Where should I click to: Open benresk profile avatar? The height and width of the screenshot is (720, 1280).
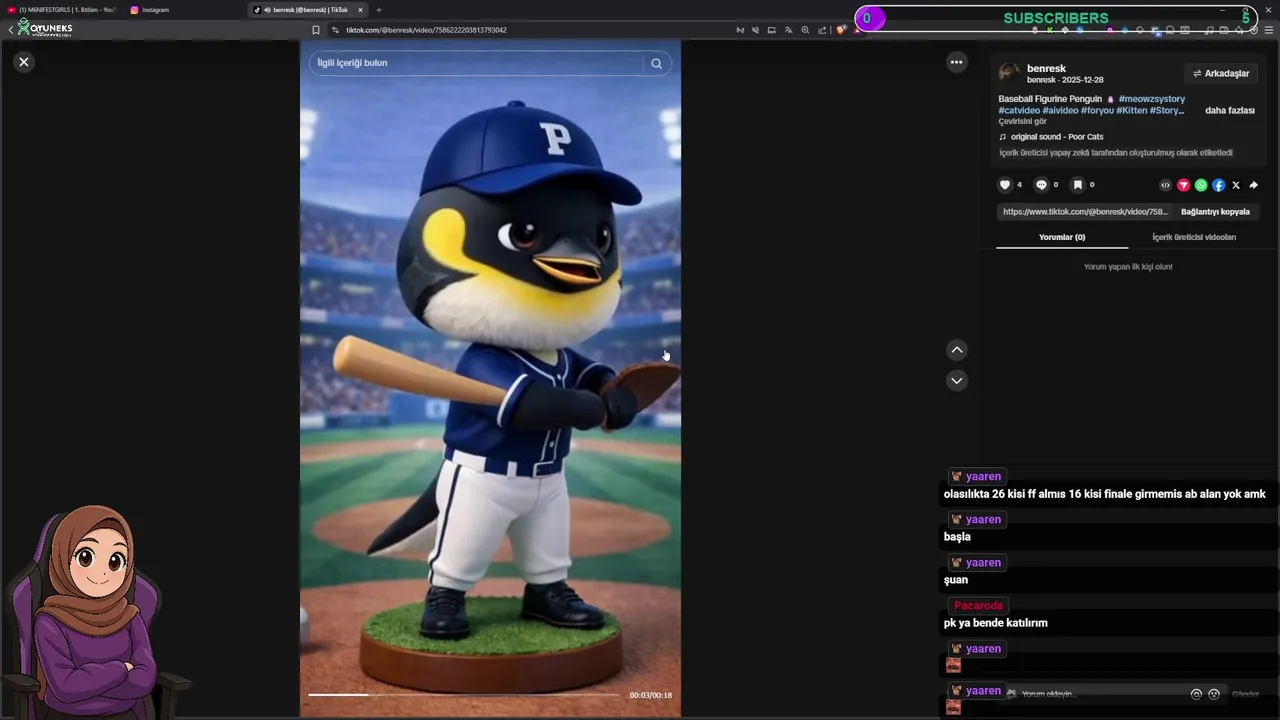point(1009,73)
